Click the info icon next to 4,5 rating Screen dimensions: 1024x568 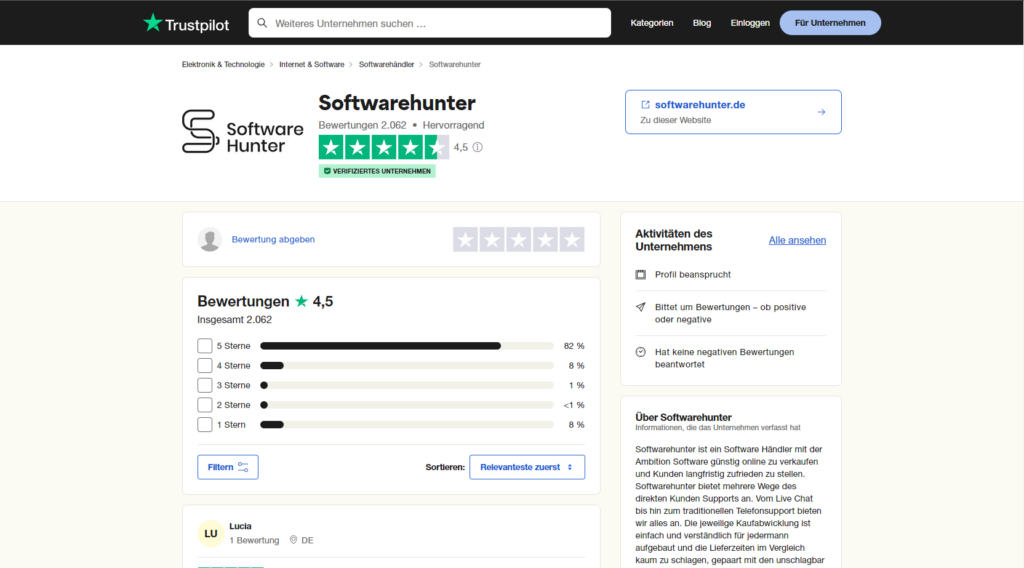(x=477, y=147)
